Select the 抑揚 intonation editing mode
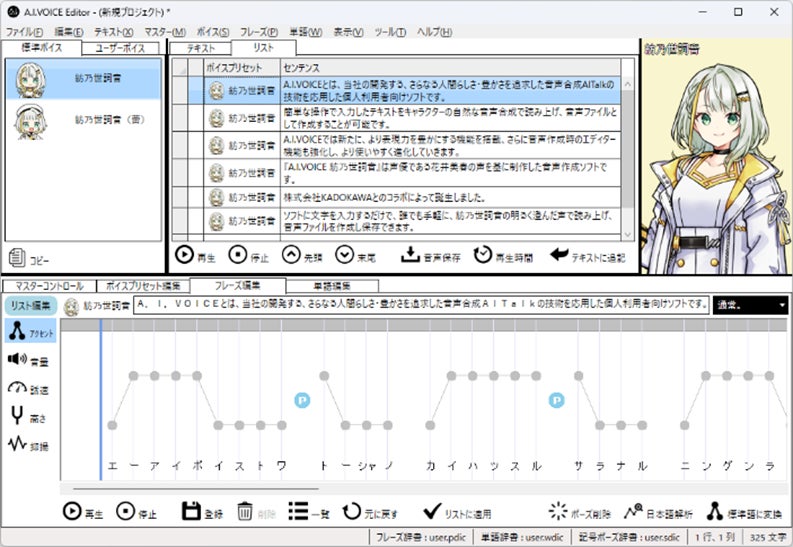Viewport: 793px width, 547px height. [29, 444]
